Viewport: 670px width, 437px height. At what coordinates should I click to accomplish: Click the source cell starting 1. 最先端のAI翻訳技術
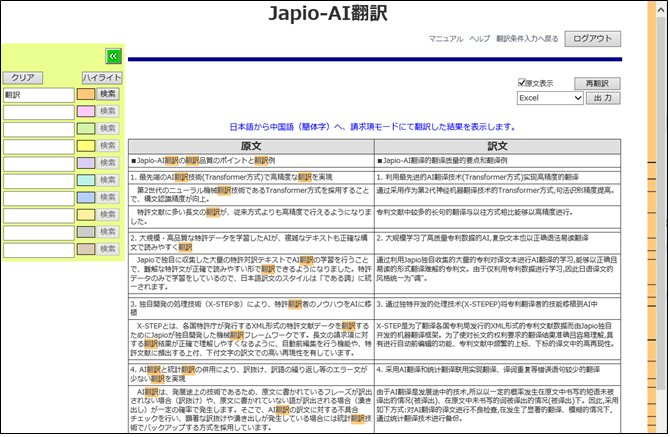tap(251, 177)
